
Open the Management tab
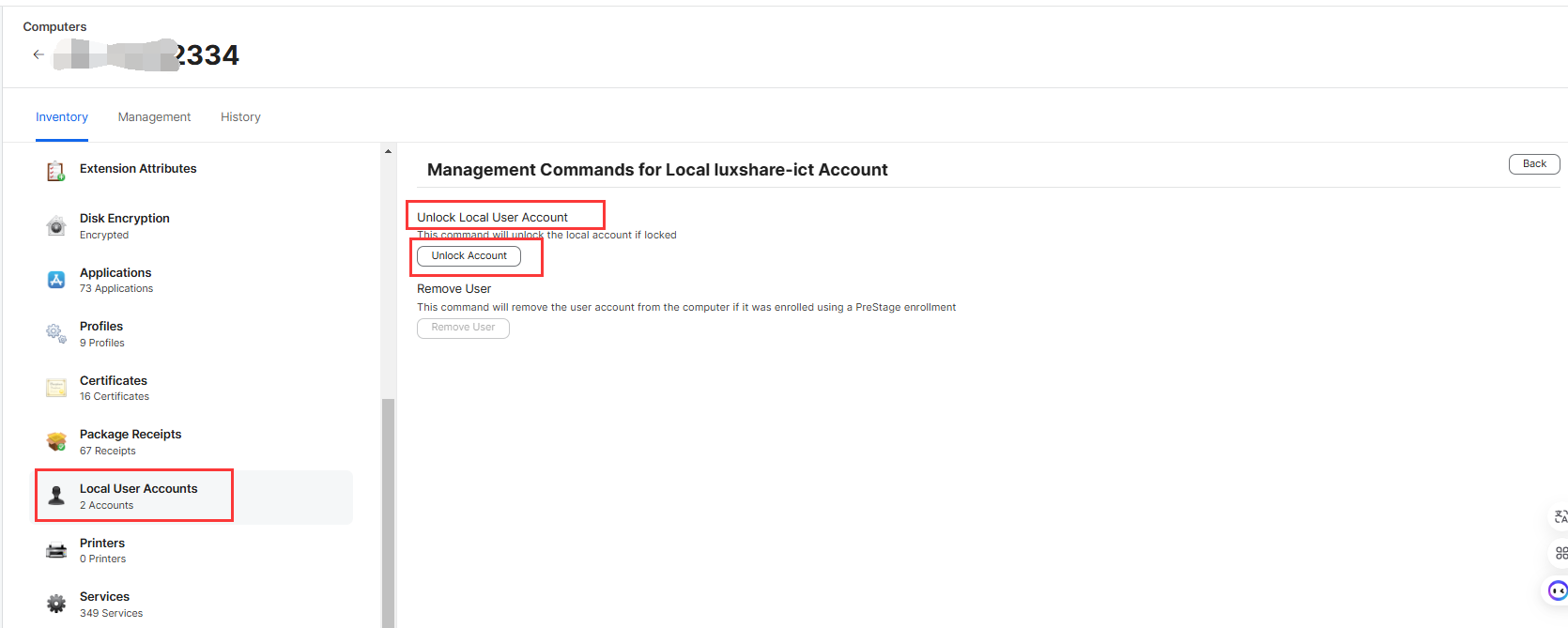pyautogui.click(x=154, y=117)
